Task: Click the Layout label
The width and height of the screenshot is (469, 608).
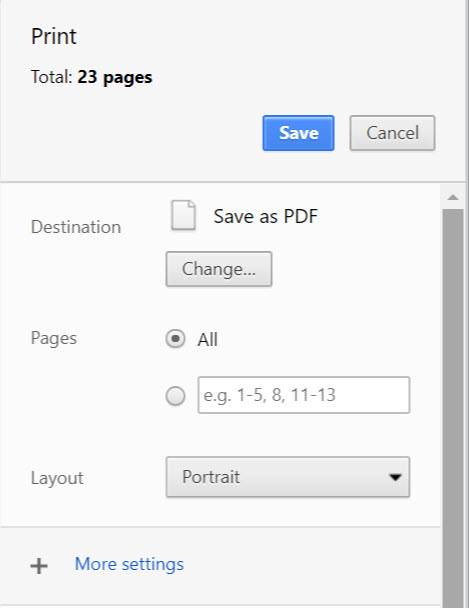Action: pyautogui.click(x=57, y=478)
